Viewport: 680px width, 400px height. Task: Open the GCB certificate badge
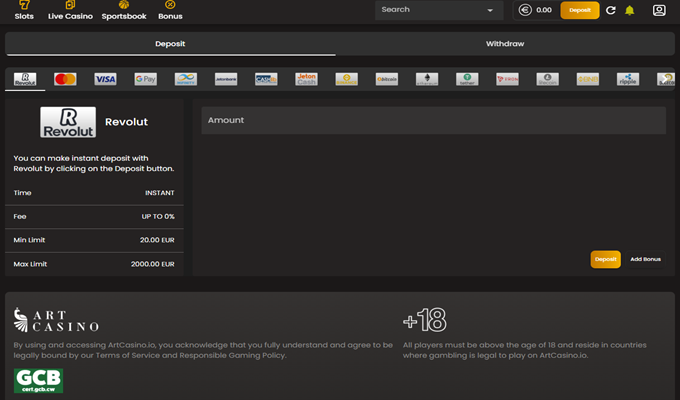(x=38, y=380)
